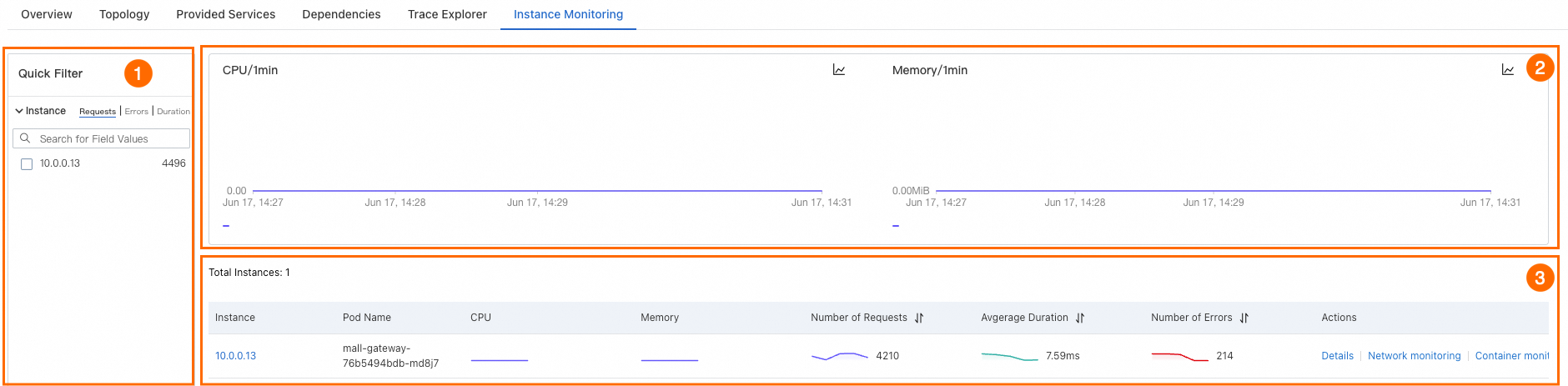Switch quick filter to Duration
Image resolution: width=1568 pixels, height=386 pixels.
[173, 112]
